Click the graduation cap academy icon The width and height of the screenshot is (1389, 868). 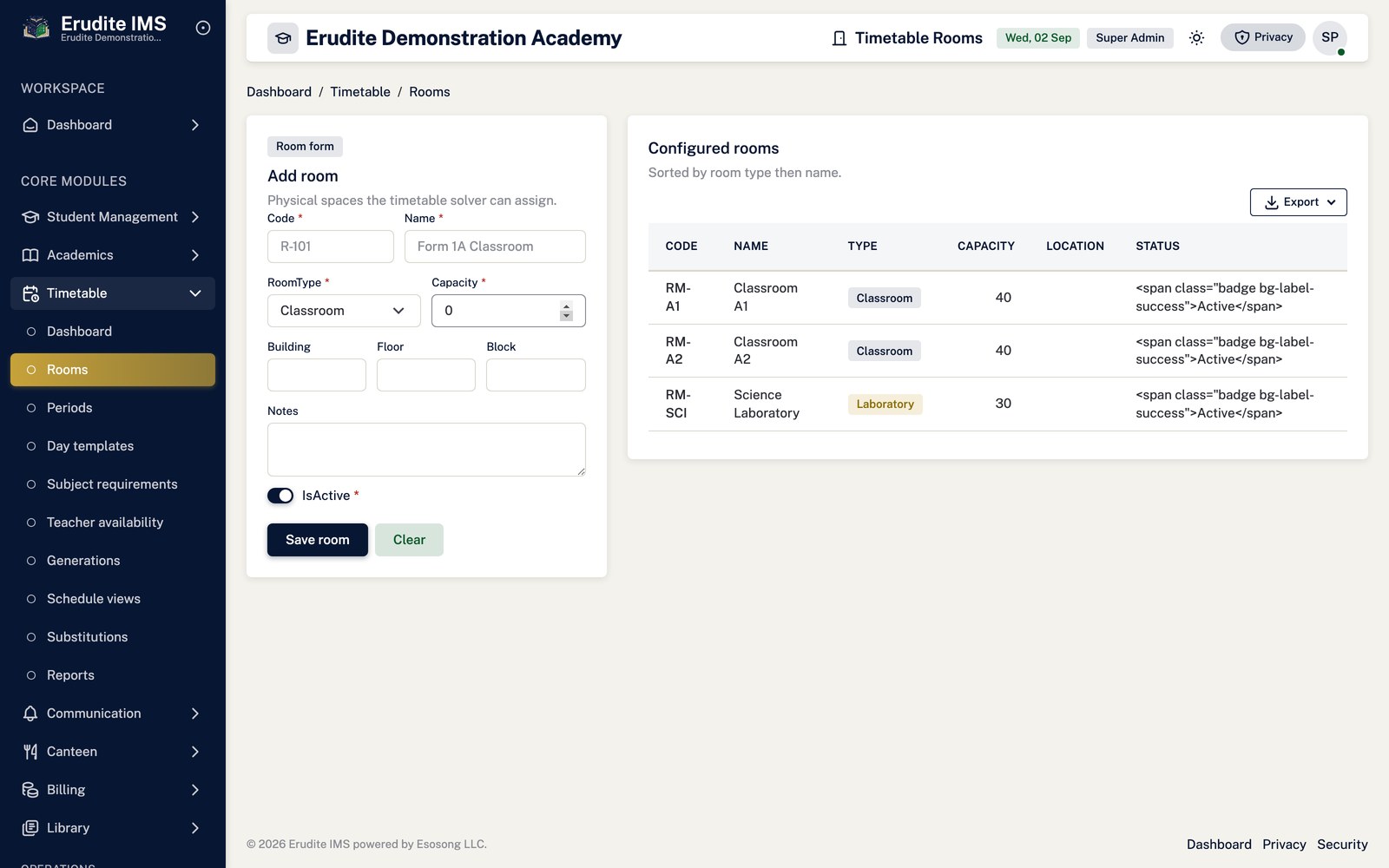tap(283, 38)
